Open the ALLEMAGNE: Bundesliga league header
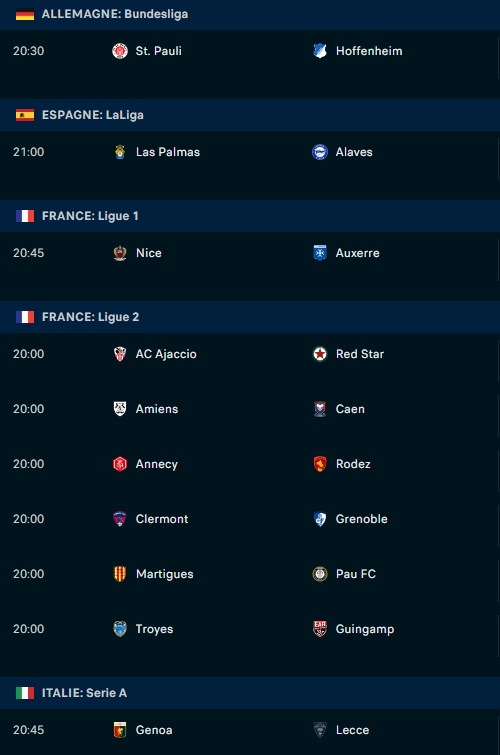The image size is (500, 755). (x=250, y=14)
